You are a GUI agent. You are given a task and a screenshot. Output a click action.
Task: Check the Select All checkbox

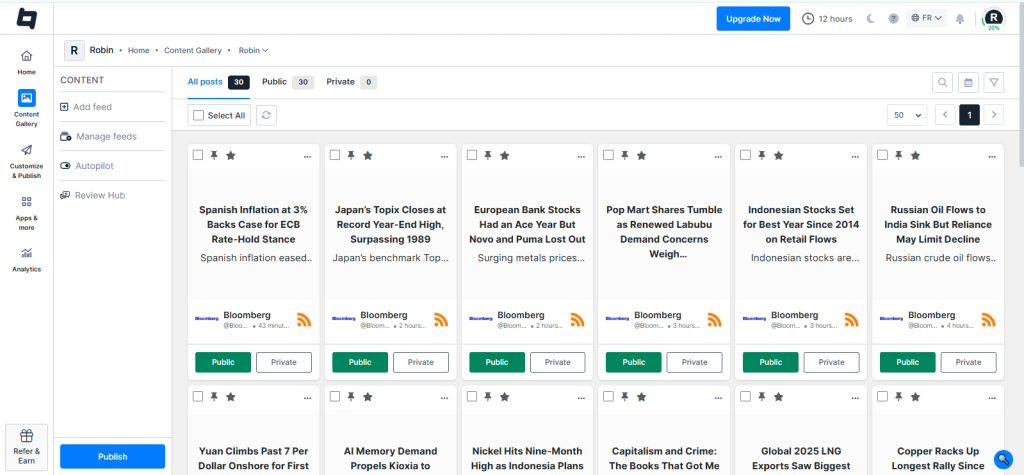(x=198, y=115)
